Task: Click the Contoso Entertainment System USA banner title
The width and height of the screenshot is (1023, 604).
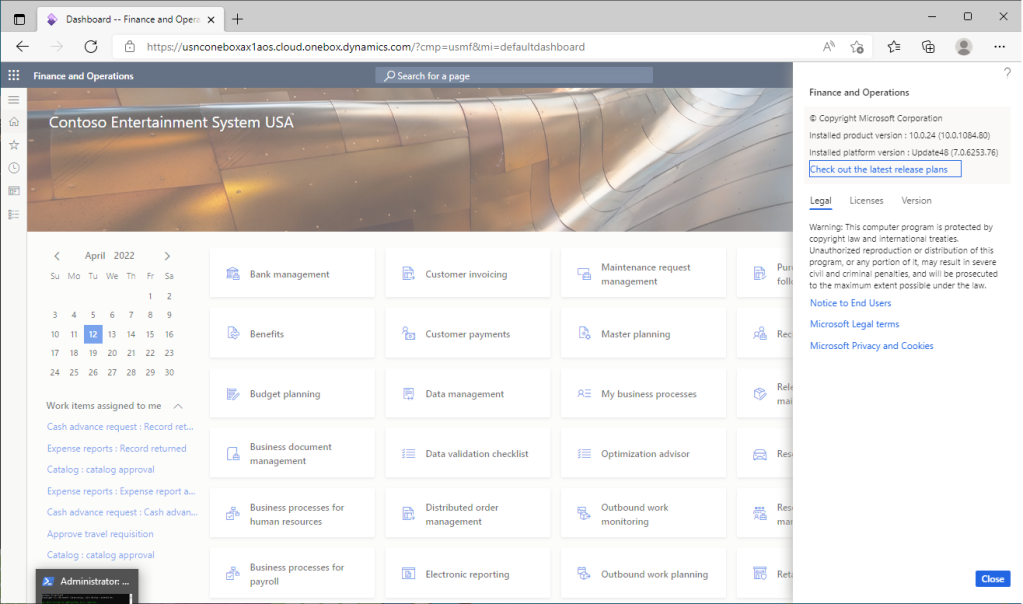Action: (x=171, y=122)
